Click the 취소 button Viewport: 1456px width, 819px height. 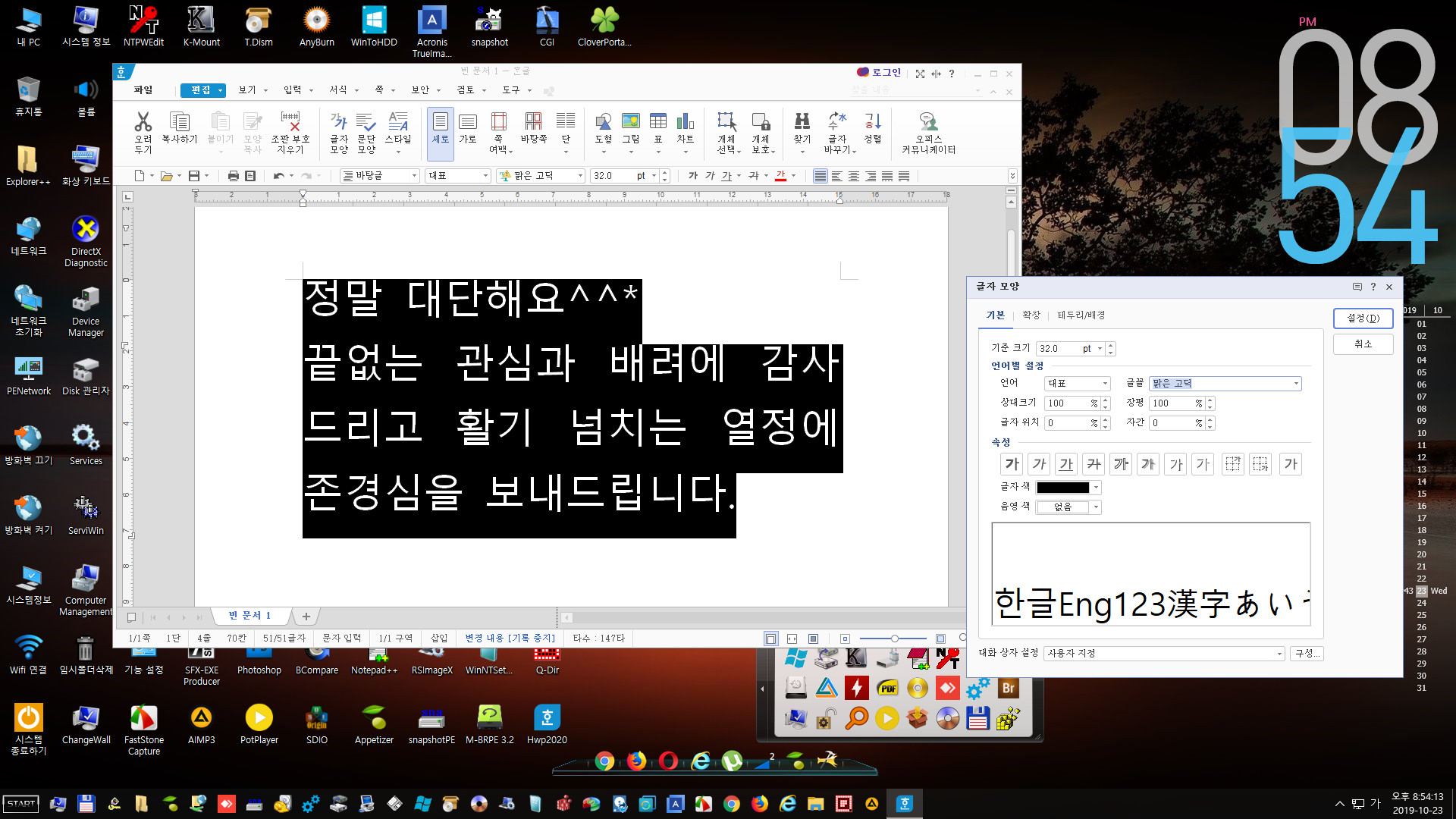1363,344
